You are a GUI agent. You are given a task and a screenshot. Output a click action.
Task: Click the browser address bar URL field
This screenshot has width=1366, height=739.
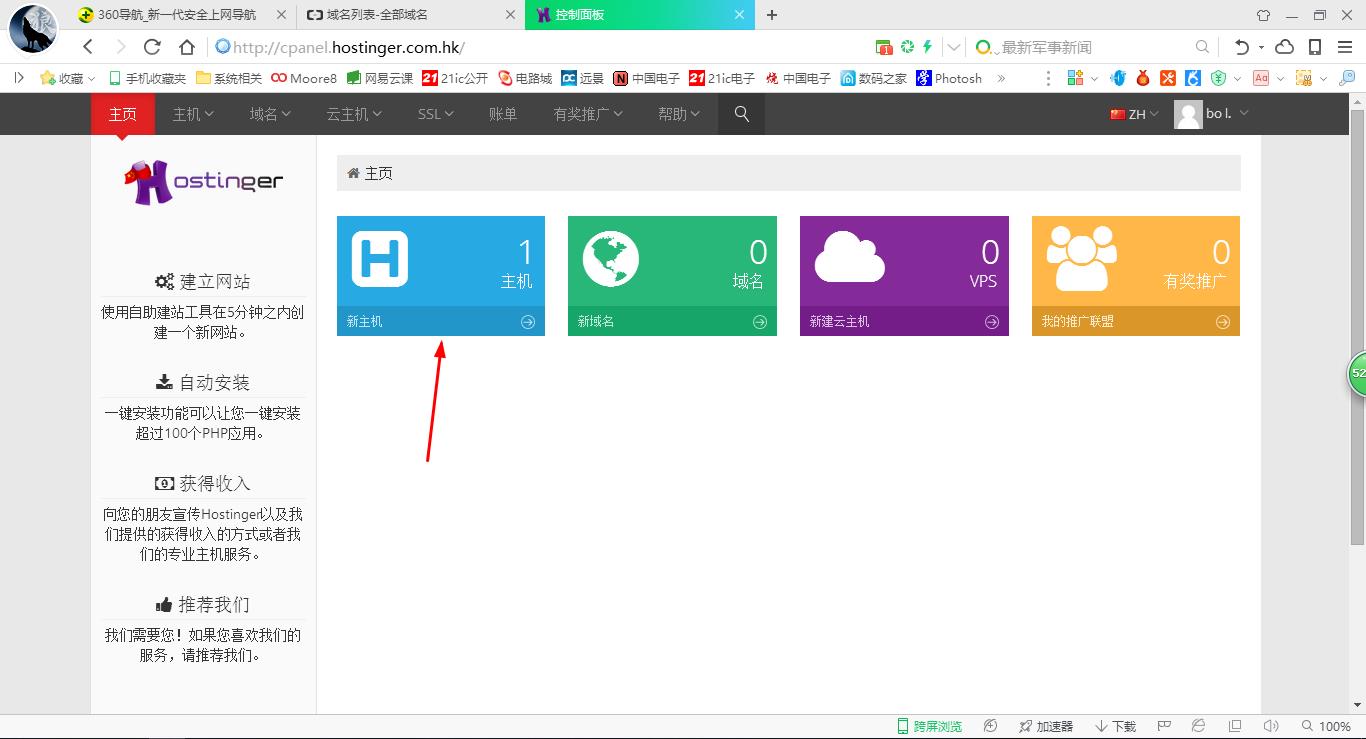[x=540, y=47]
